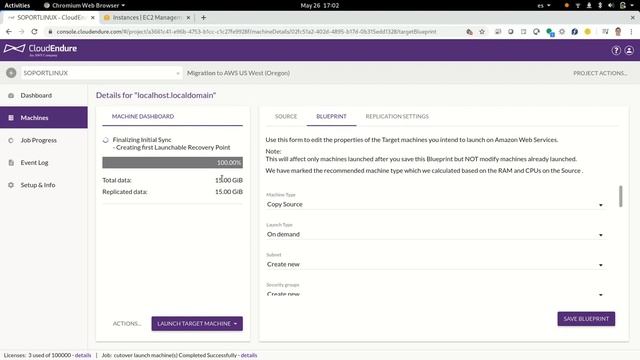Open Event Log in the sidebar
640x360 pixels.
coord(44,162)
